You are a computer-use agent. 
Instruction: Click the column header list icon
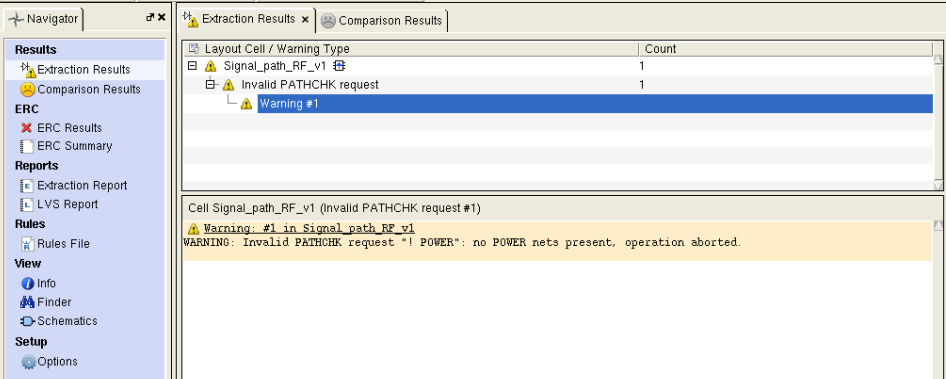coord(194,49)
